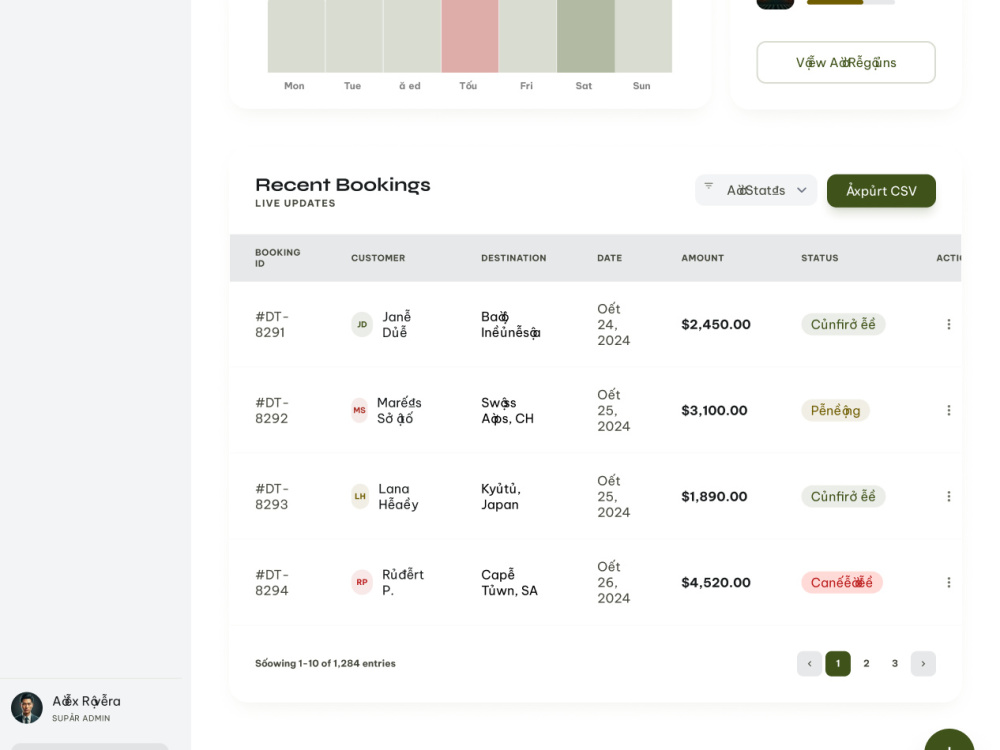This screenshot has height=750, width=1000.
Task: Open the status filter dropdown
Action: click(x=756, y=190)
